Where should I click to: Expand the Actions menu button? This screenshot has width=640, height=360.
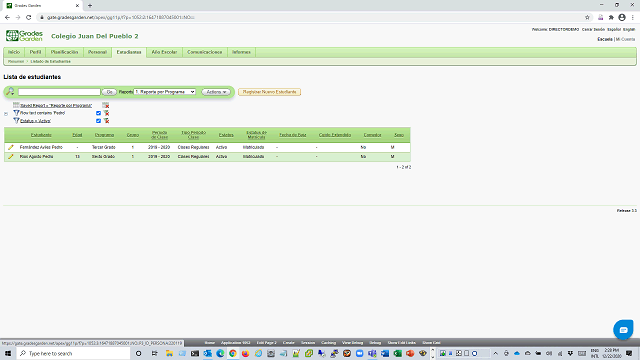pos(216,92)
